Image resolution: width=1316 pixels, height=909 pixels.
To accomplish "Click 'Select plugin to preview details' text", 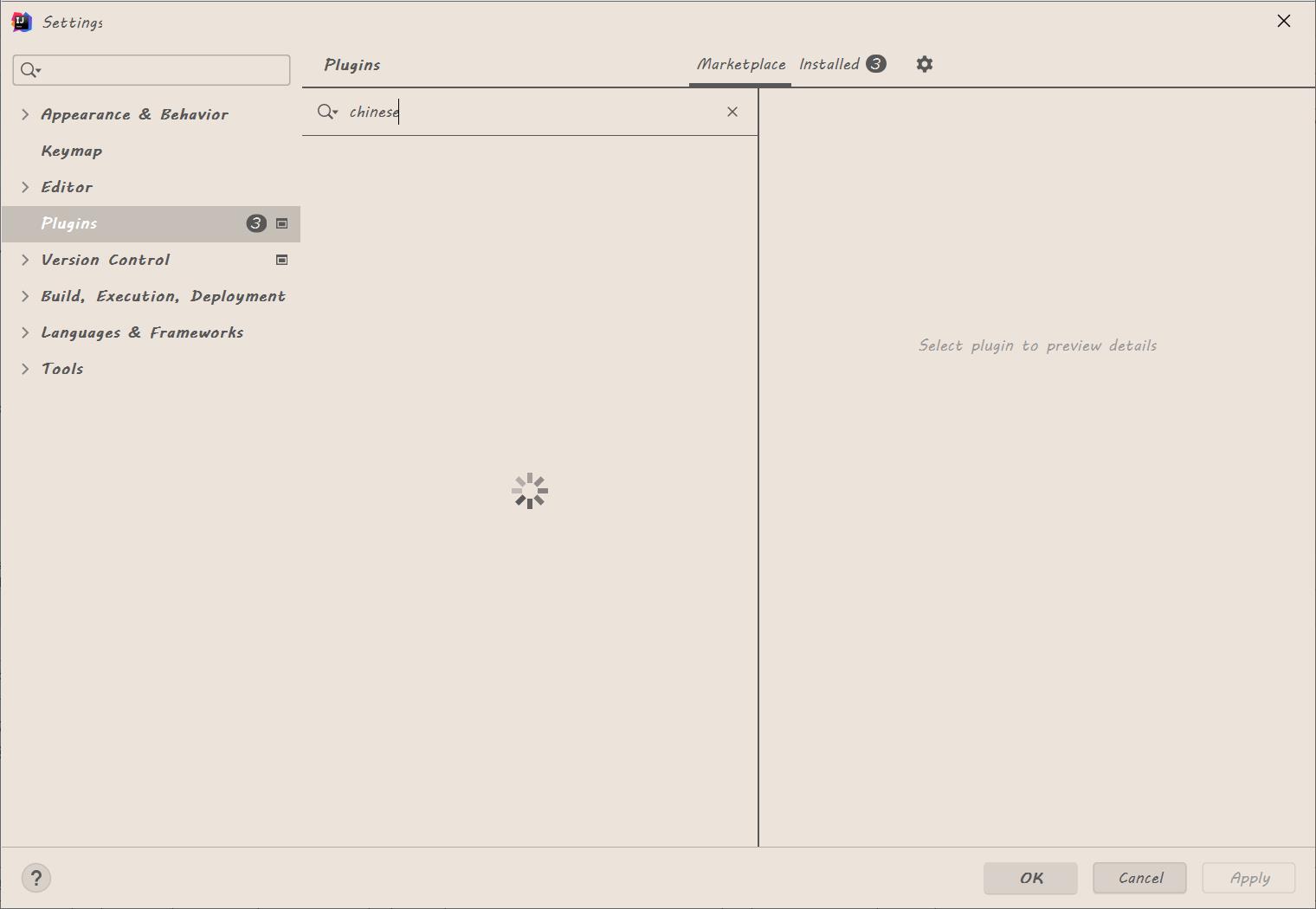I will [x=1037, y=345].
